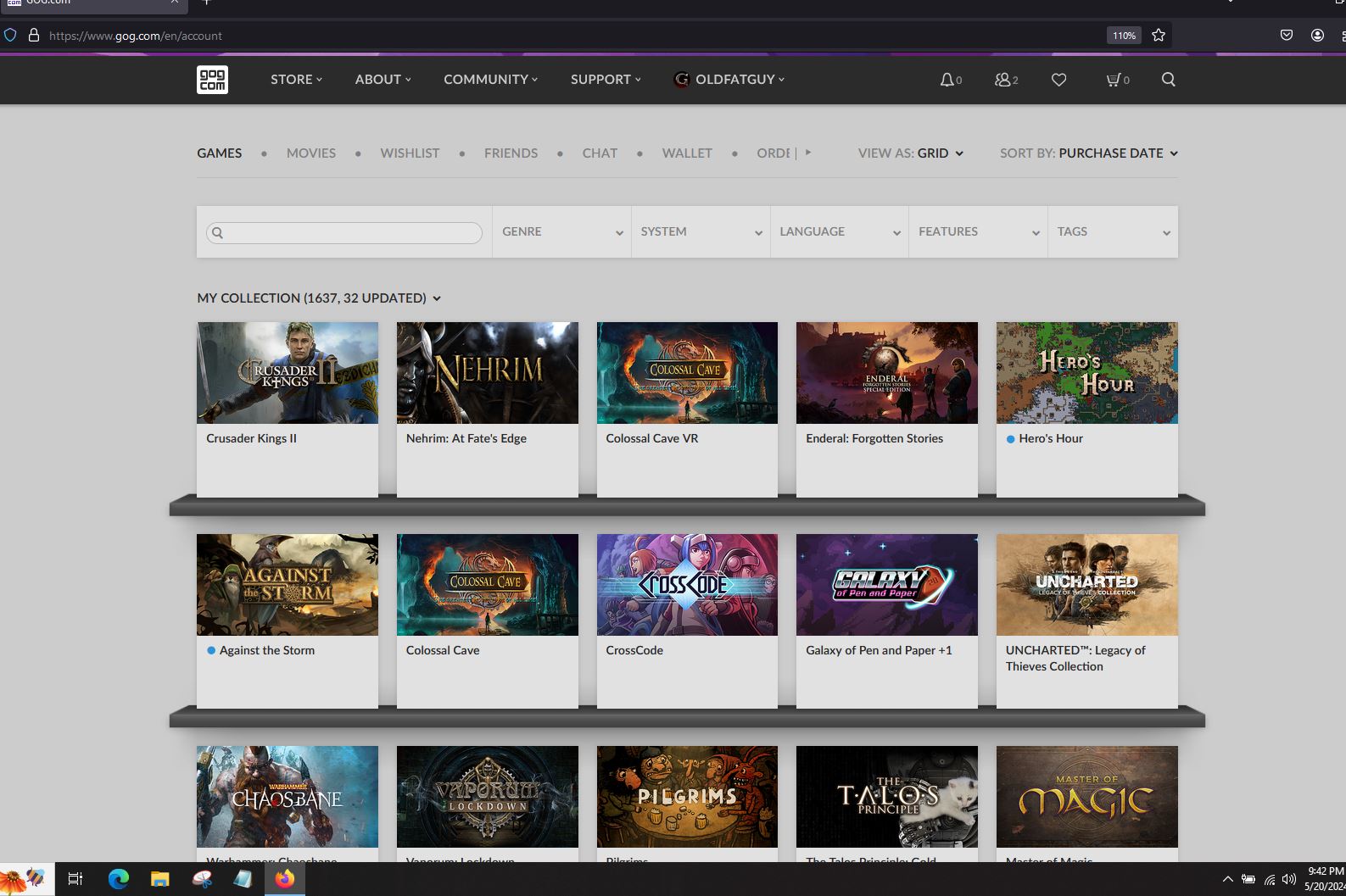Screen dimensions: 1346x896
Task: Open the ABOUT menu
Action: click(383, 80)
